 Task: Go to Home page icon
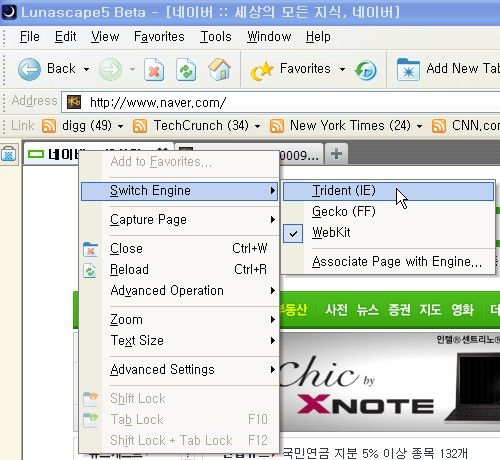click(x=219, y=69)
